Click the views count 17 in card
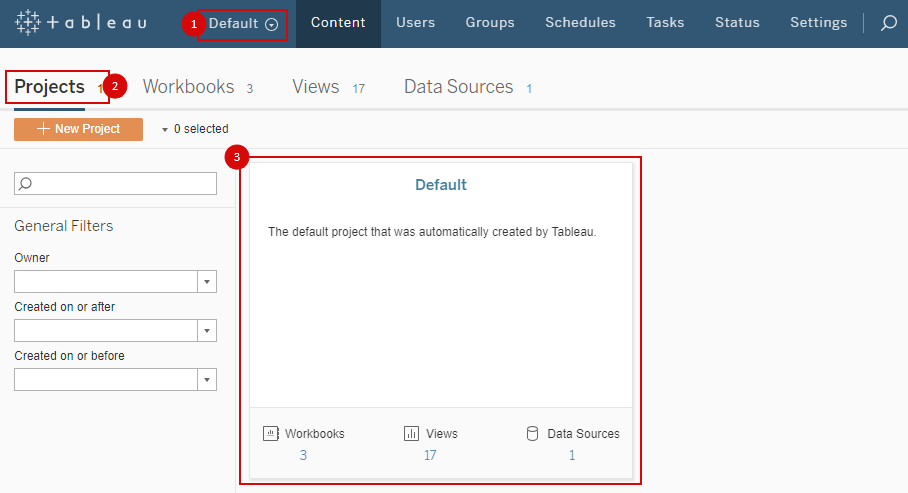The image size is (908, 493). pyautogui.click(x=430, y=455)
